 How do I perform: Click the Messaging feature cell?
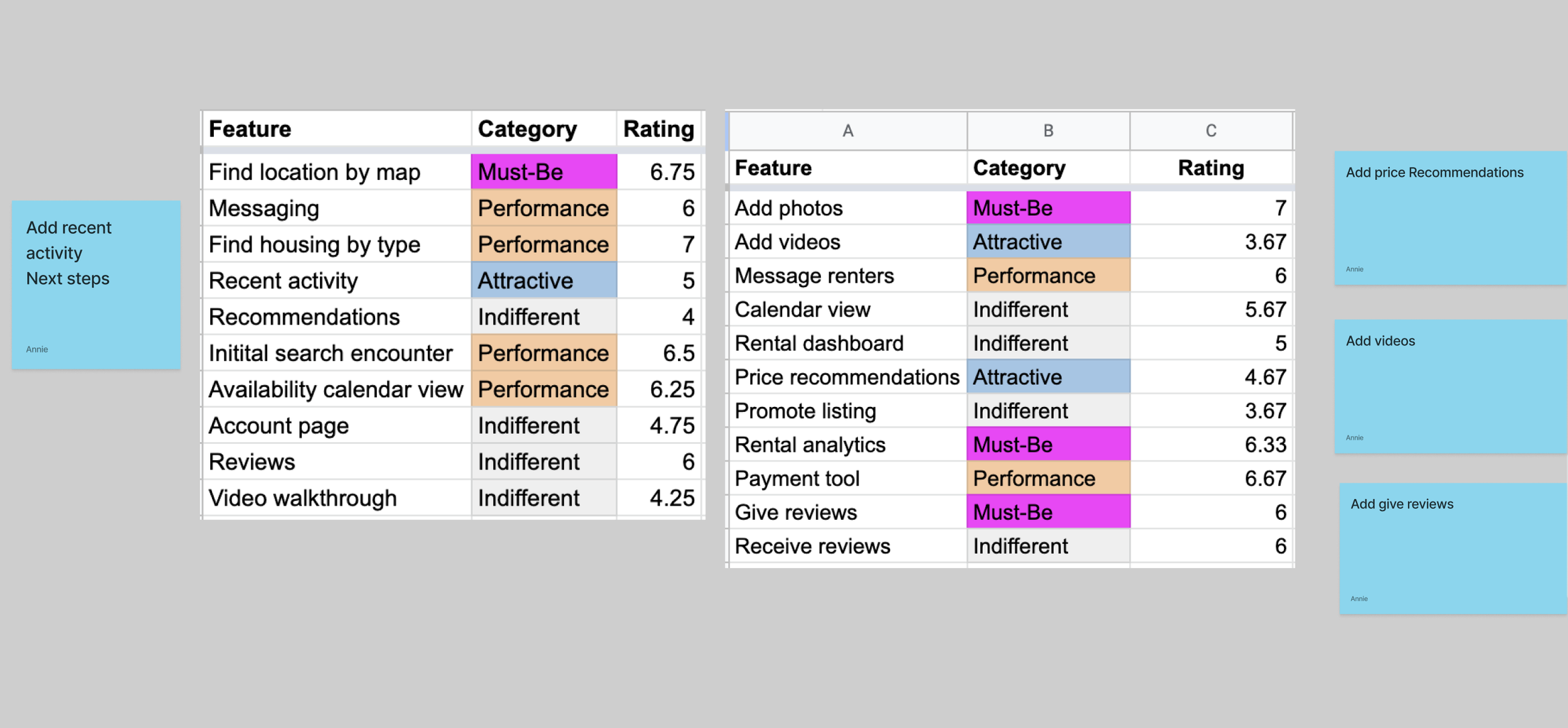tap(336, 208)
